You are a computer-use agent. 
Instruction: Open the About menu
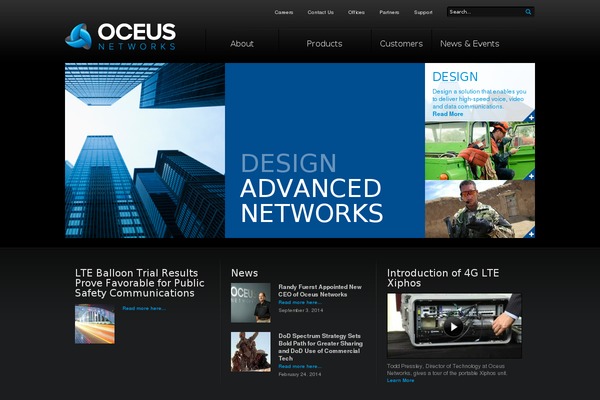point(242,44)
